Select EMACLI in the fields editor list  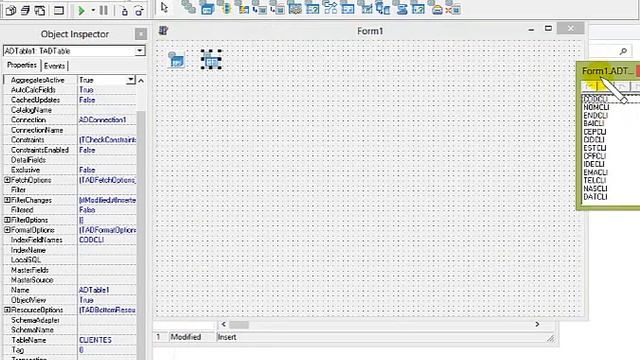click(596, 172)
